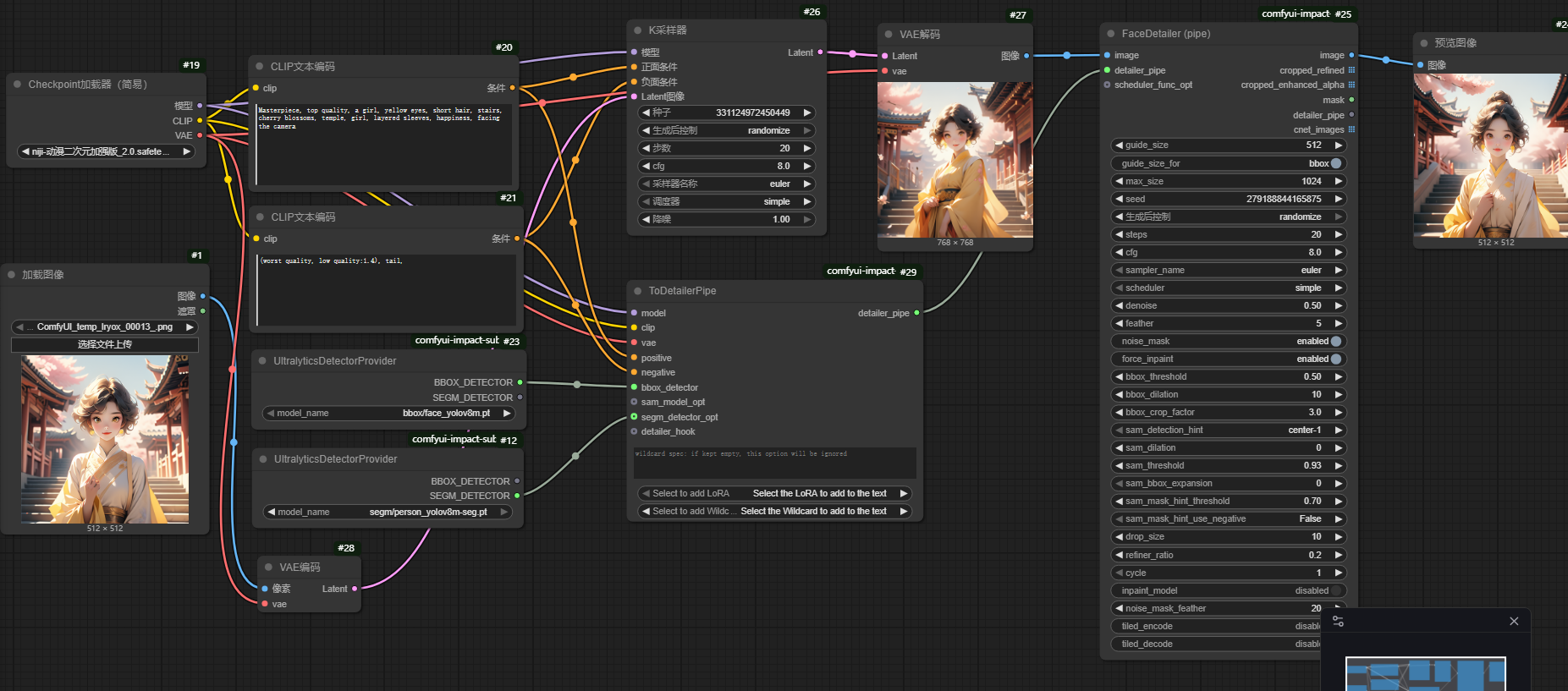This screenshot has width=1568, height=691.
Task: Click the left arrow on the 步数 steps field
Action: (646, 148)
